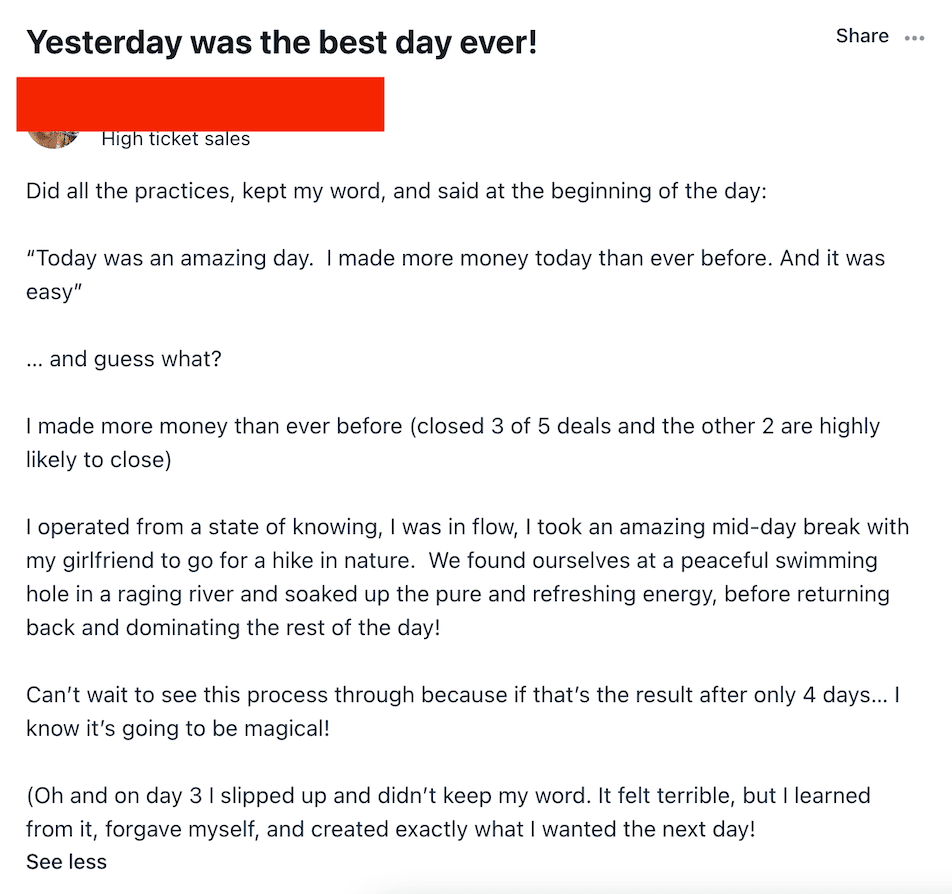Image resolution: width=952 pixels, height=894 pixels.
Task: Click the post title 'Yesterday was the best day ever!'
Action: coord(281,43)
